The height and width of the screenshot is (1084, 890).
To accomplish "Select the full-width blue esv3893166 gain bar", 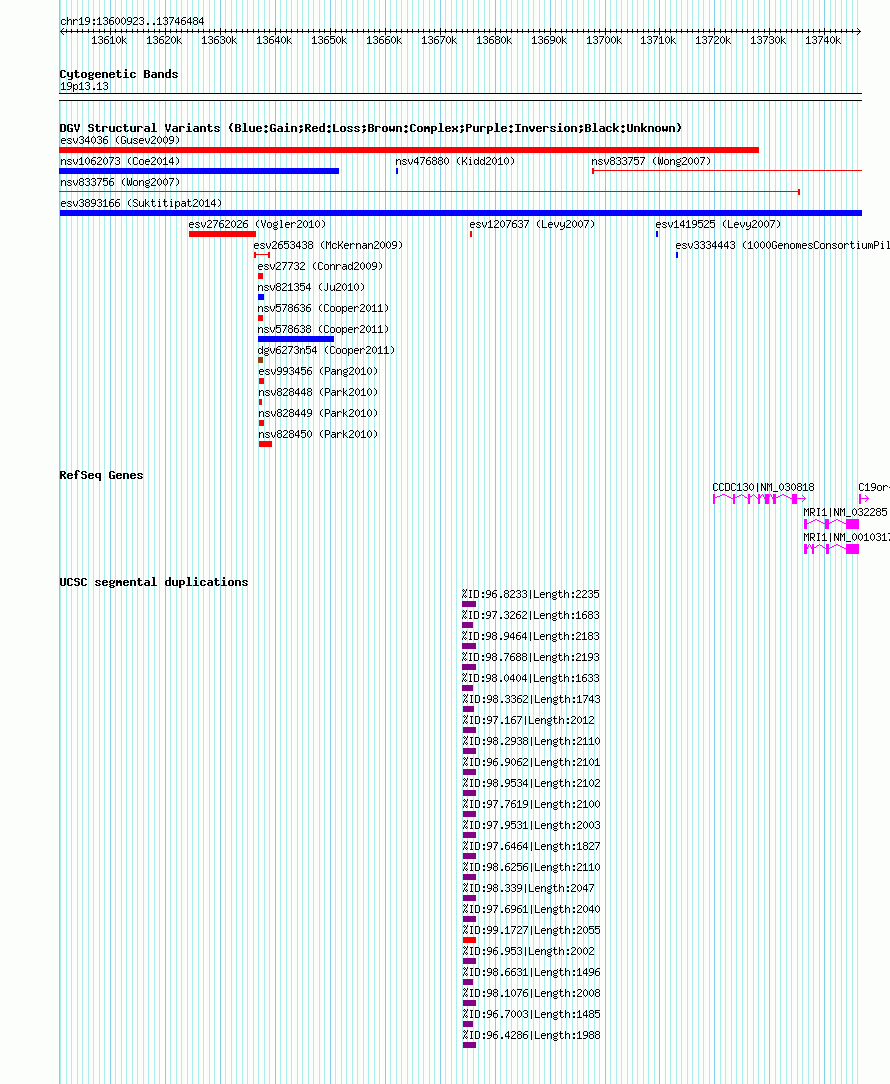I will pos(461,213).
